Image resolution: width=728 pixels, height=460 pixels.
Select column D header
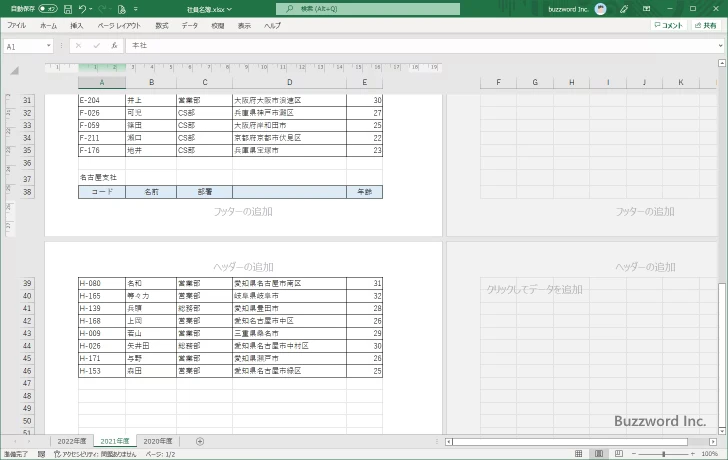point(289,82)
